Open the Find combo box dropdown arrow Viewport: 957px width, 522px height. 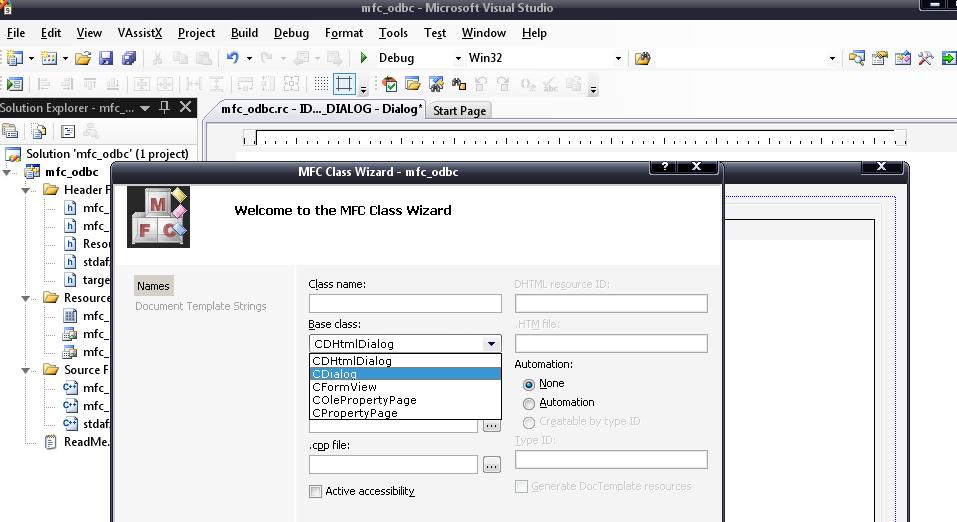[x=832, y=59]
